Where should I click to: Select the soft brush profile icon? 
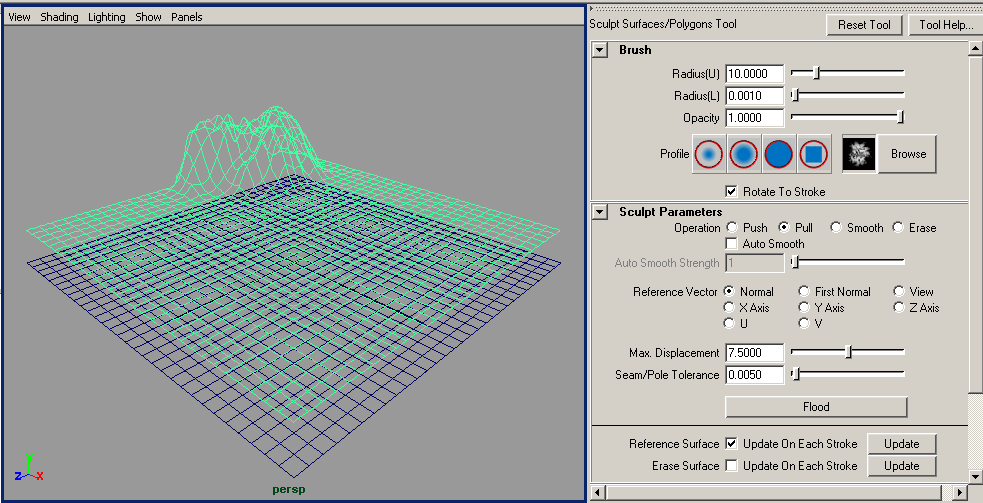(743, 154)
